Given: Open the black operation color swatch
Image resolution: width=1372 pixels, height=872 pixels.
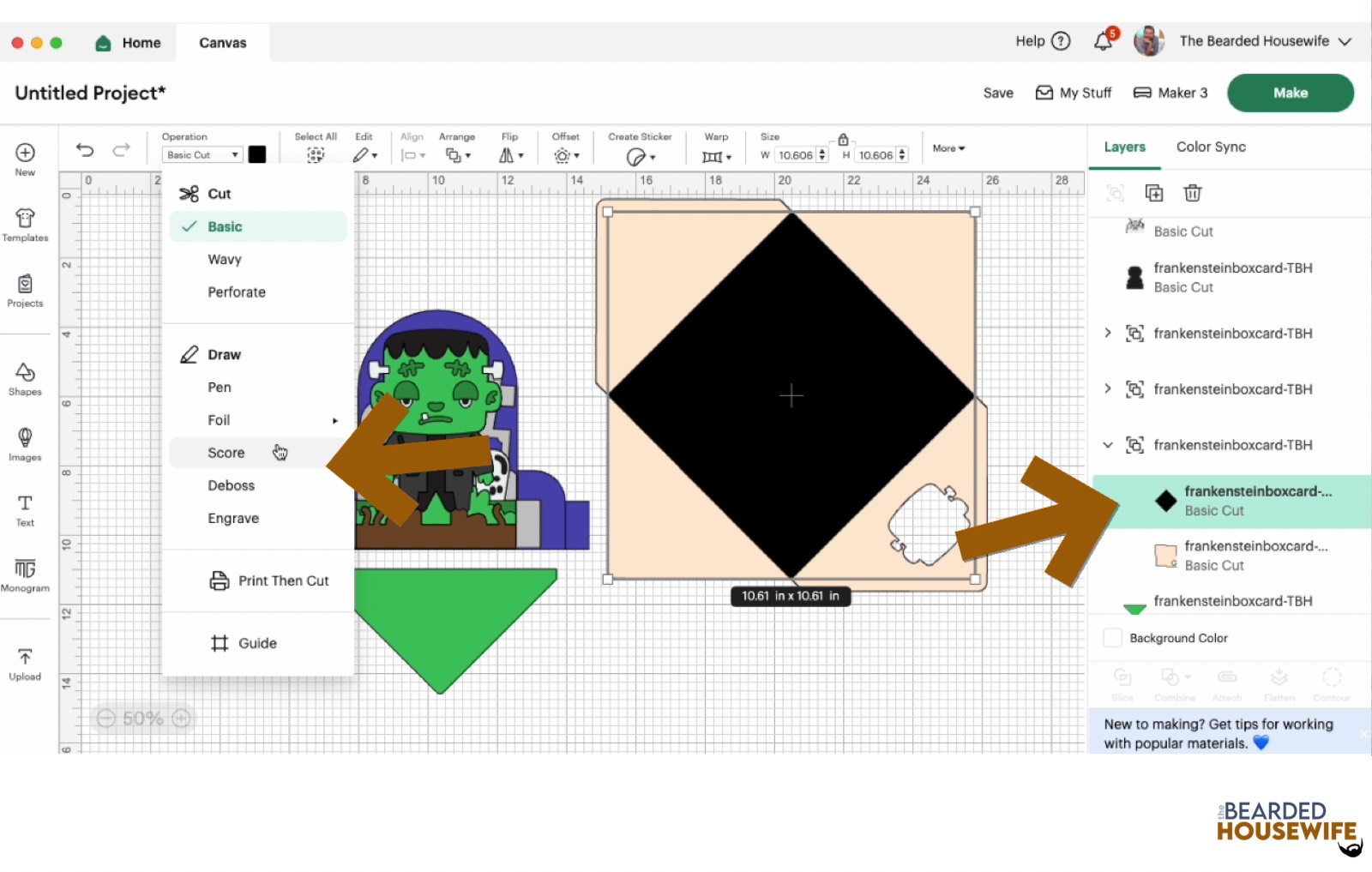Looking at the screenshot, I should point(257,154).
